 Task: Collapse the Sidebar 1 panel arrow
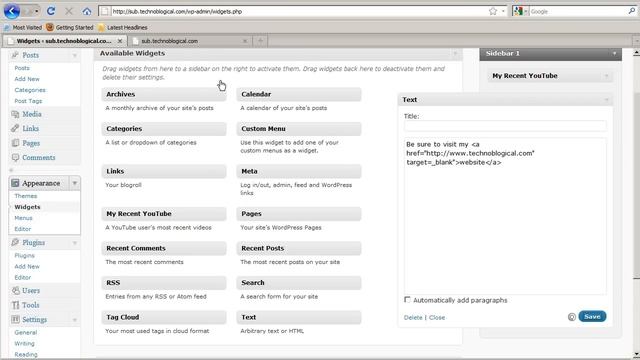pyautogui.click(x=614, y=53)
